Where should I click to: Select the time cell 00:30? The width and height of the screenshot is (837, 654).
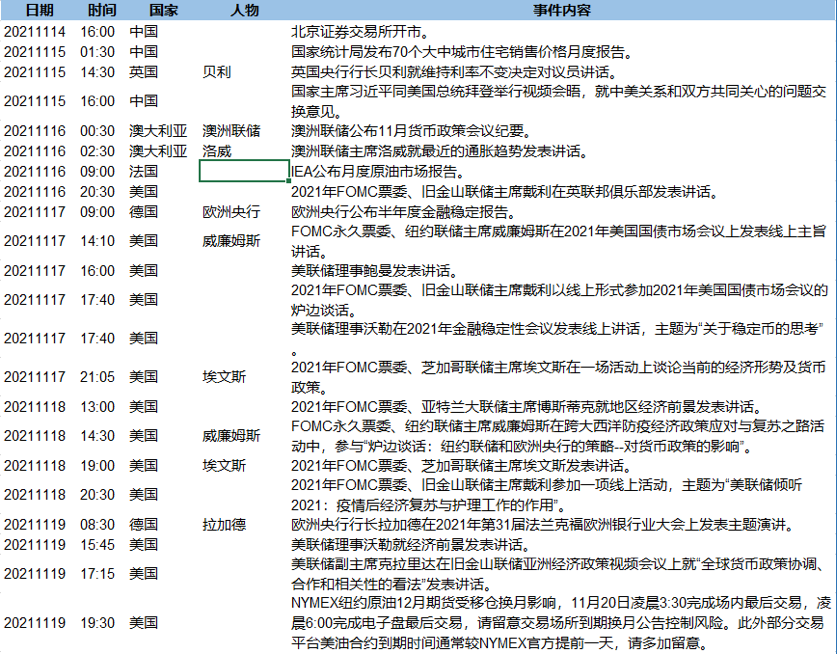point(98,131)
